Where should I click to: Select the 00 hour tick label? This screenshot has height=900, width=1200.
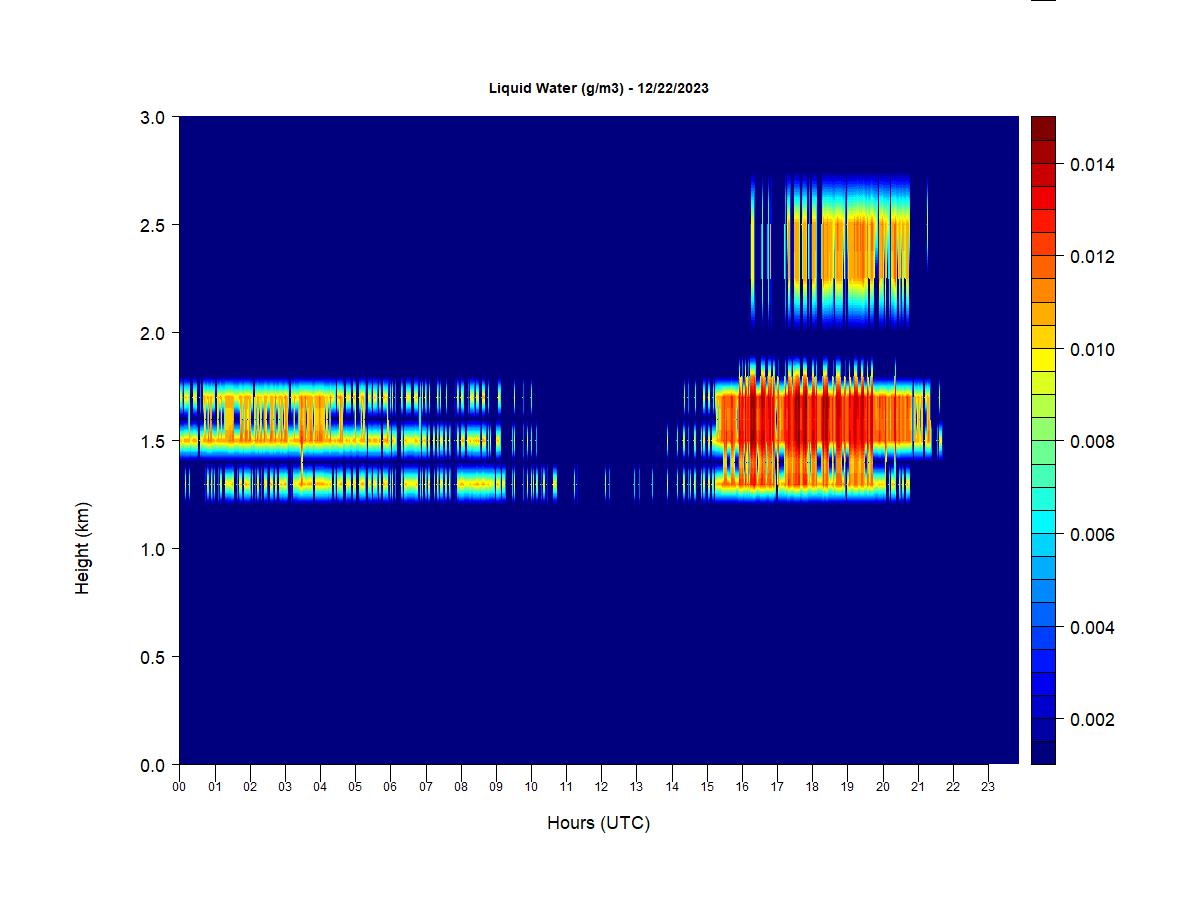[179, 786]
